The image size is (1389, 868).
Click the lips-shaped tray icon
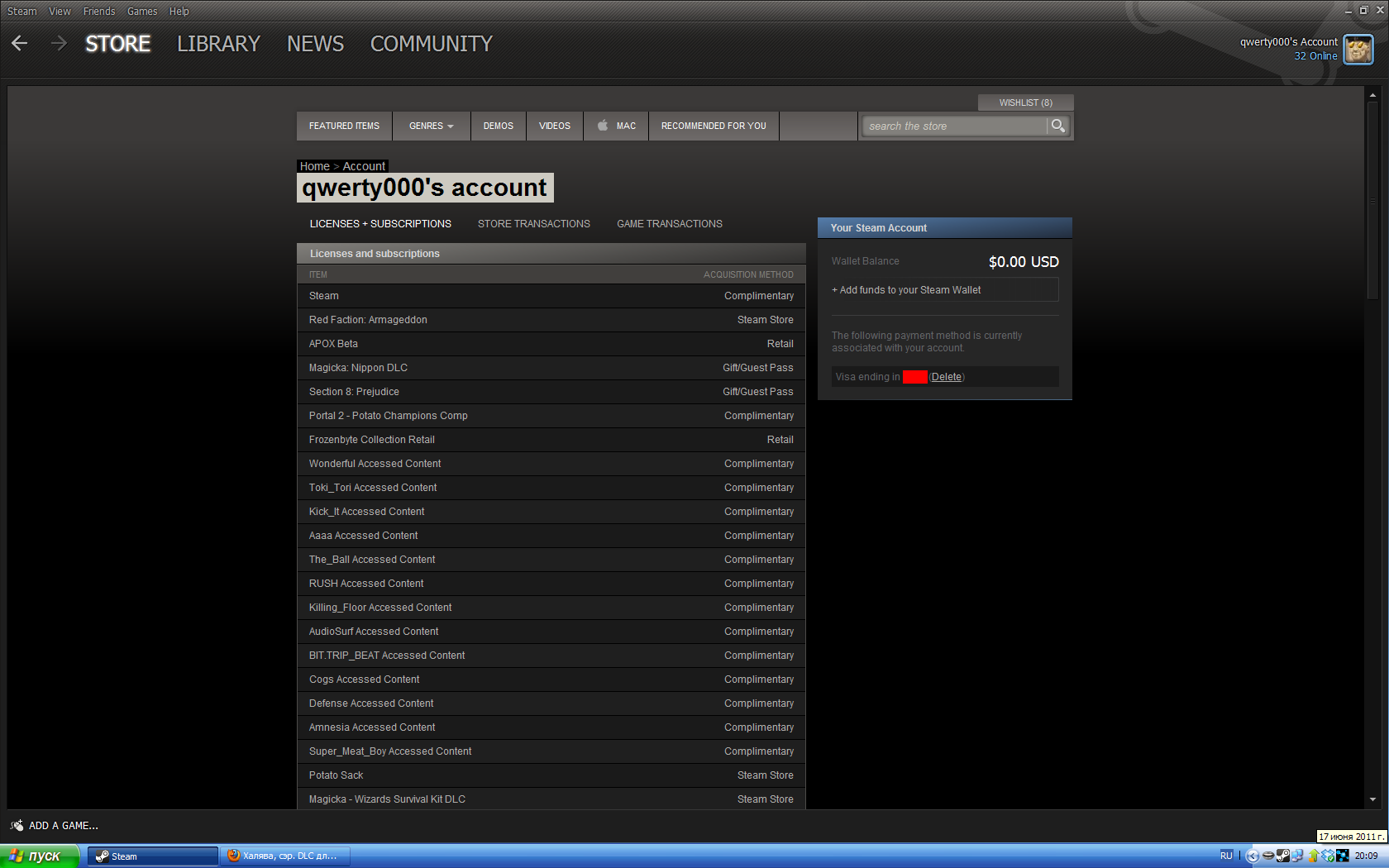[x=1268, y=856]
